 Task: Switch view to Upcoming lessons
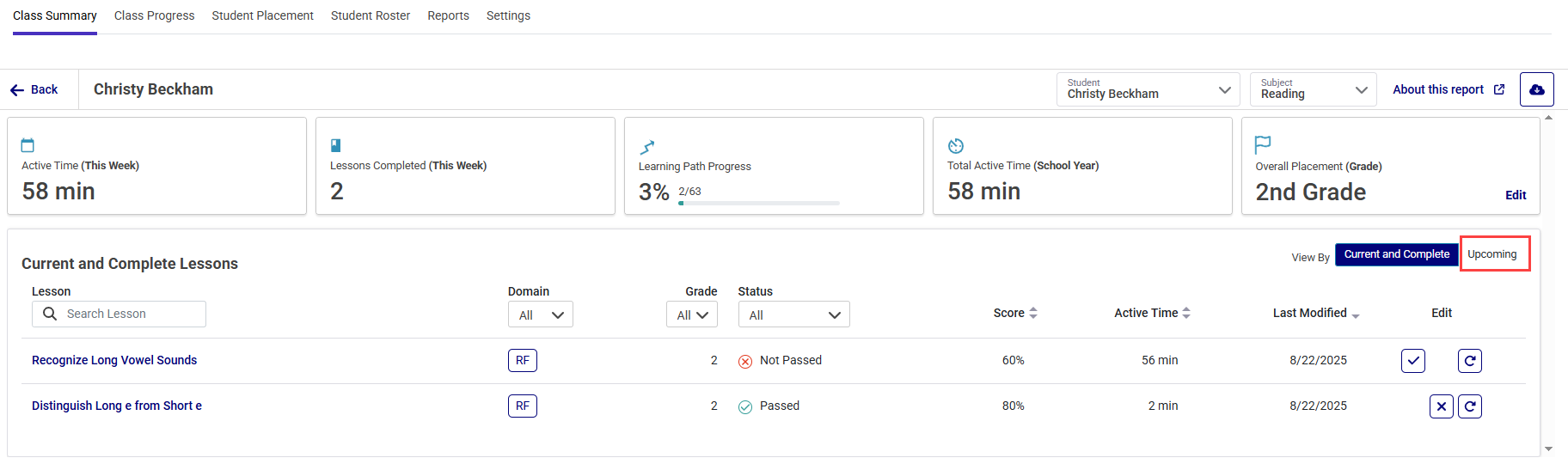pos(1494,254)
